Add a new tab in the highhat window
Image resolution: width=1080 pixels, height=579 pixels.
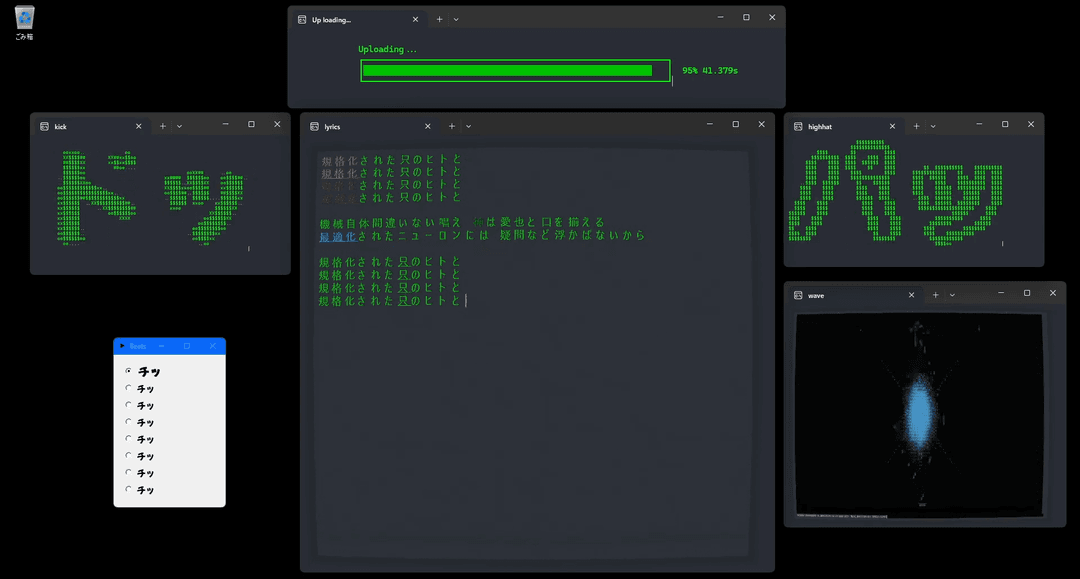pos(916,126)
